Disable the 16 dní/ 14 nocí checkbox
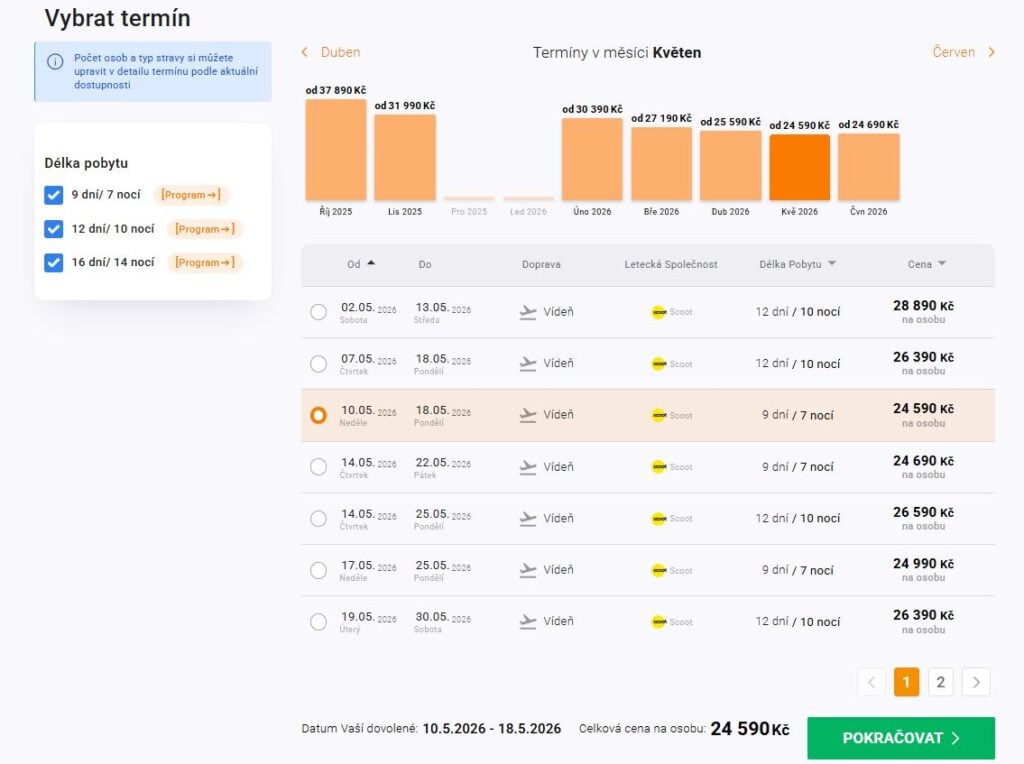This screenshot has width=1024, height=764. [x=54, y=263]
